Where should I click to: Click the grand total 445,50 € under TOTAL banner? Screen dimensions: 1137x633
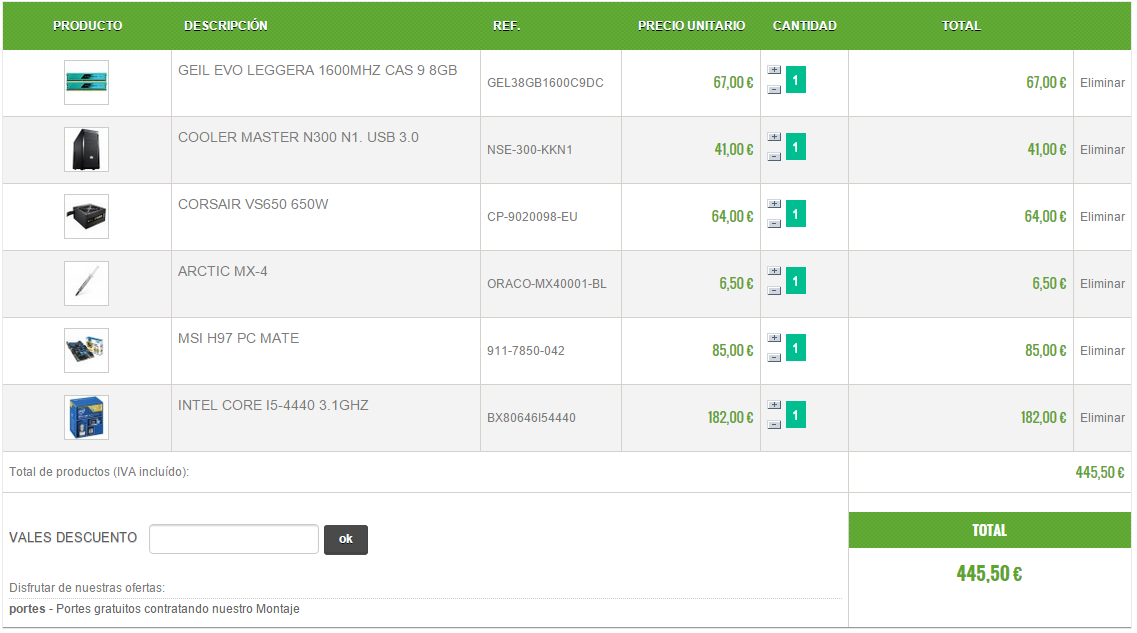(x=989, y=574)
